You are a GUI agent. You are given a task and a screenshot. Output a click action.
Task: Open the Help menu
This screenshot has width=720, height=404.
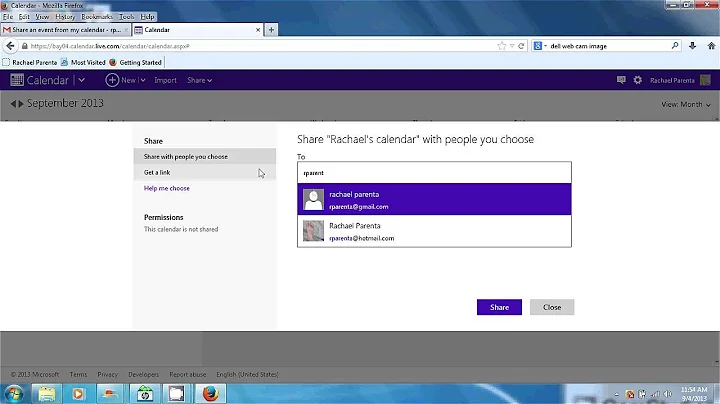click(147, 17)
